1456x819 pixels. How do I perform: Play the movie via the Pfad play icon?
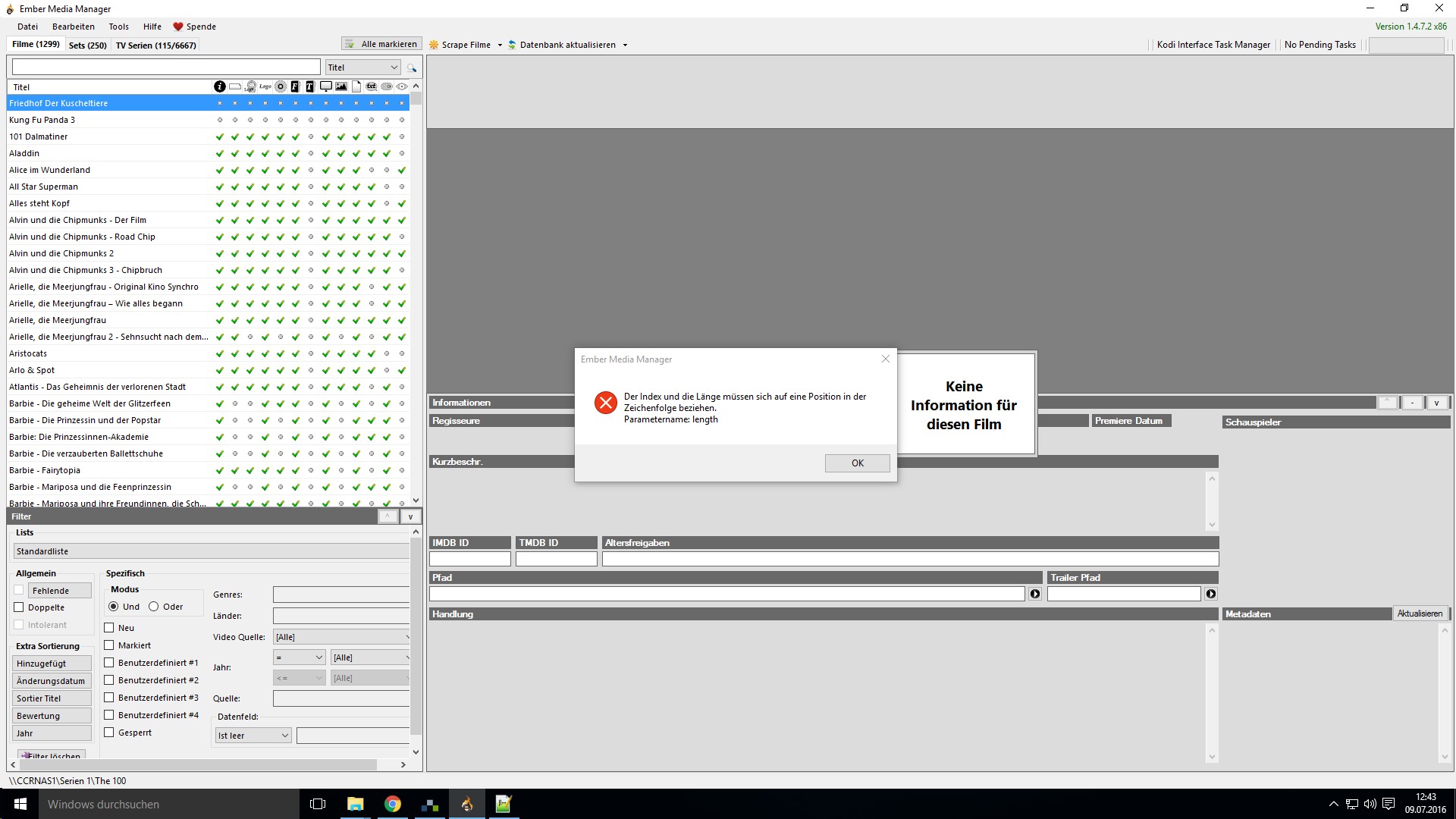(x=1035, y=594)
